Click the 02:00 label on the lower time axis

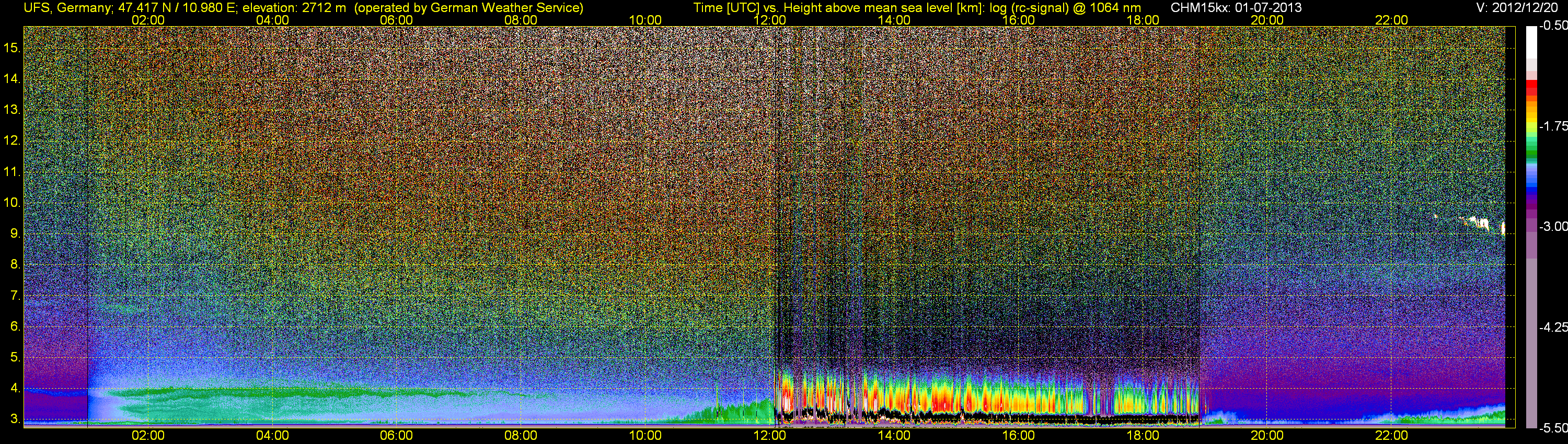coord(148,436)
